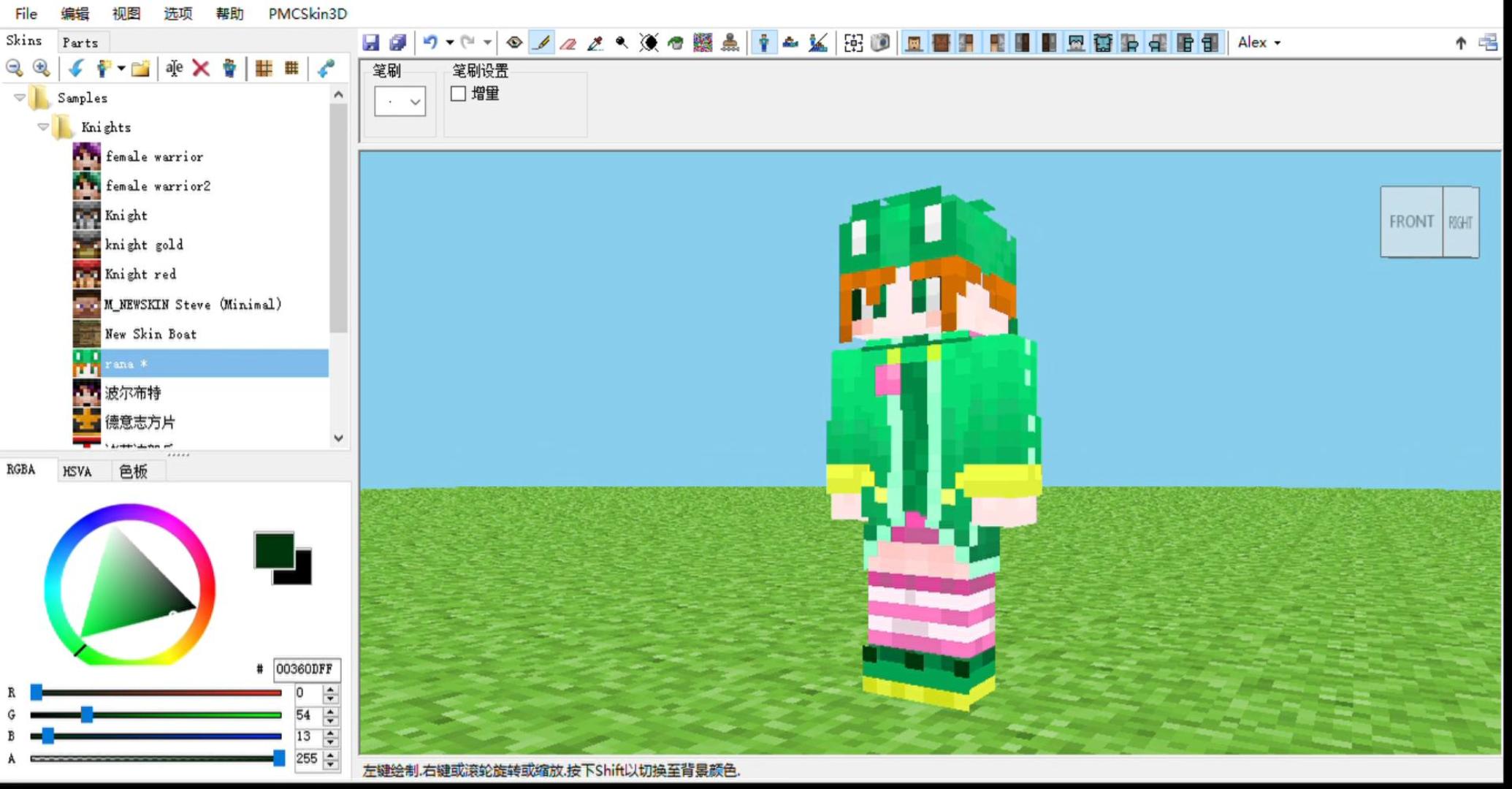Click the rename skin icon
Screen dimensions: 1512x789
pyautogui.click(x=174, y=68)
